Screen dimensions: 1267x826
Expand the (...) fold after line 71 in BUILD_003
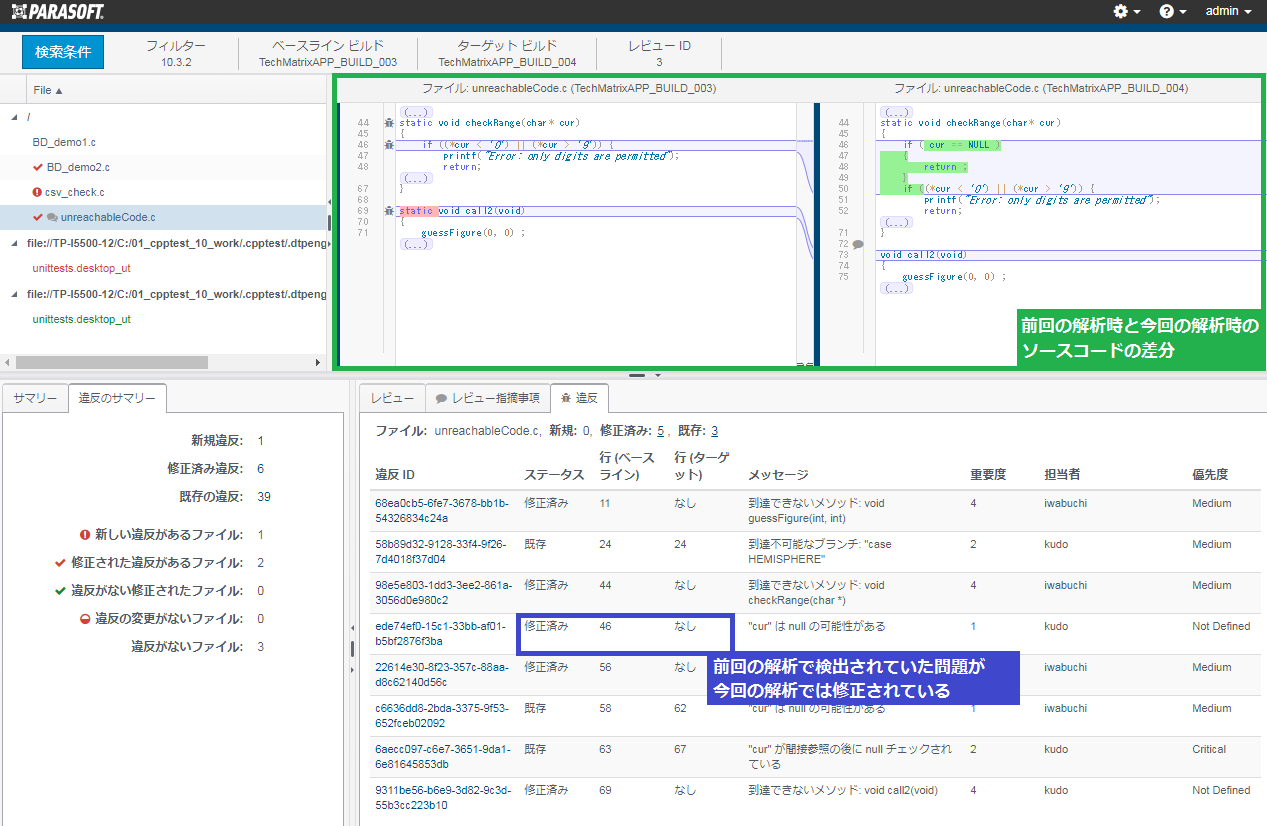tap(416, 244)
